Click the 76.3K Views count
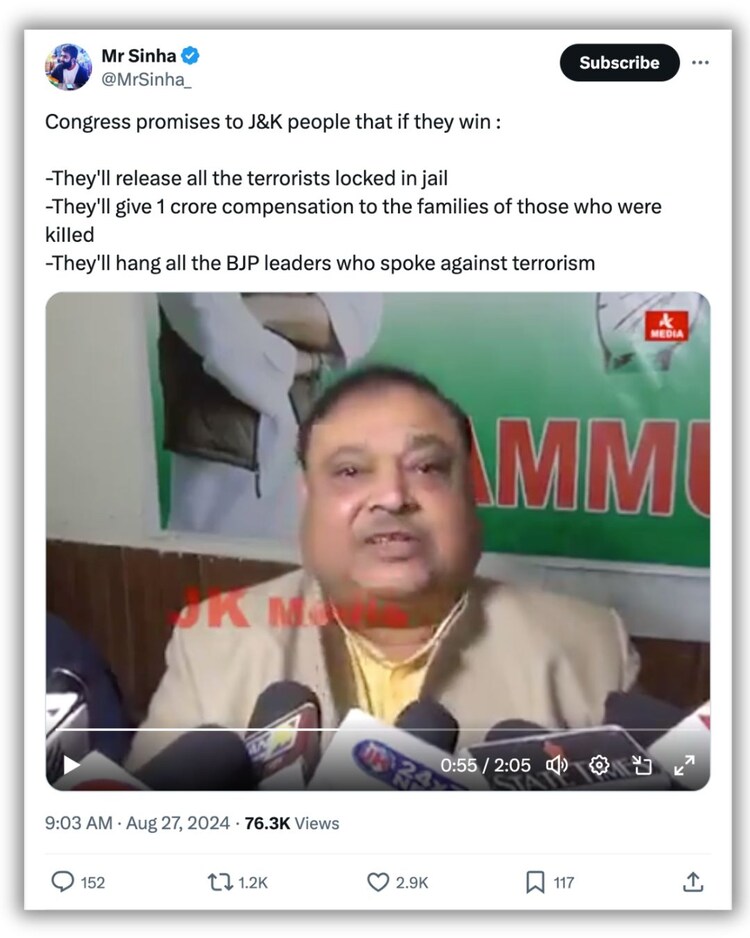This screenshot has height=938, width=750. pyautogui.click(x=291, y=823)
